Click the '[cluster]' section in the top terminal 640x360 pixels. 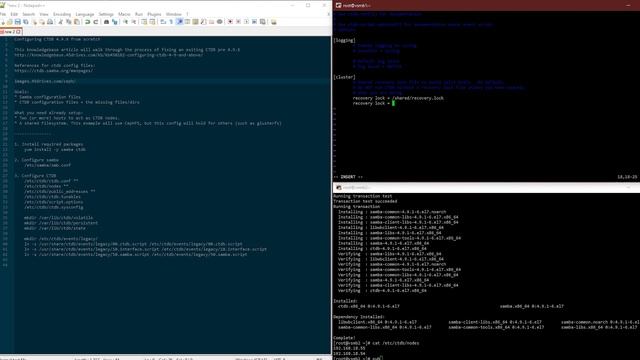coord(344,77)
